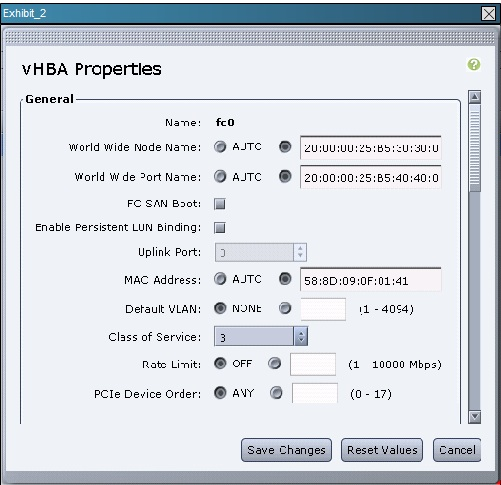Select ANY for PCIe Device Order
Viewport: 501px width, 485px height.
coord(220,393)
